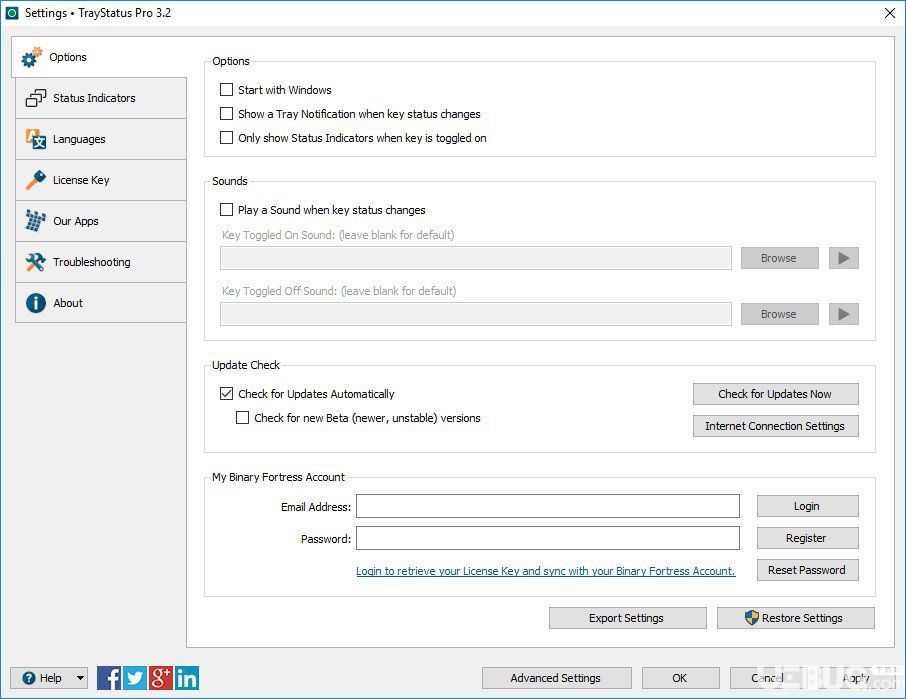906x699 pixels.
Task: Play the Key Toggled Off sound
Action: (844, 314)
